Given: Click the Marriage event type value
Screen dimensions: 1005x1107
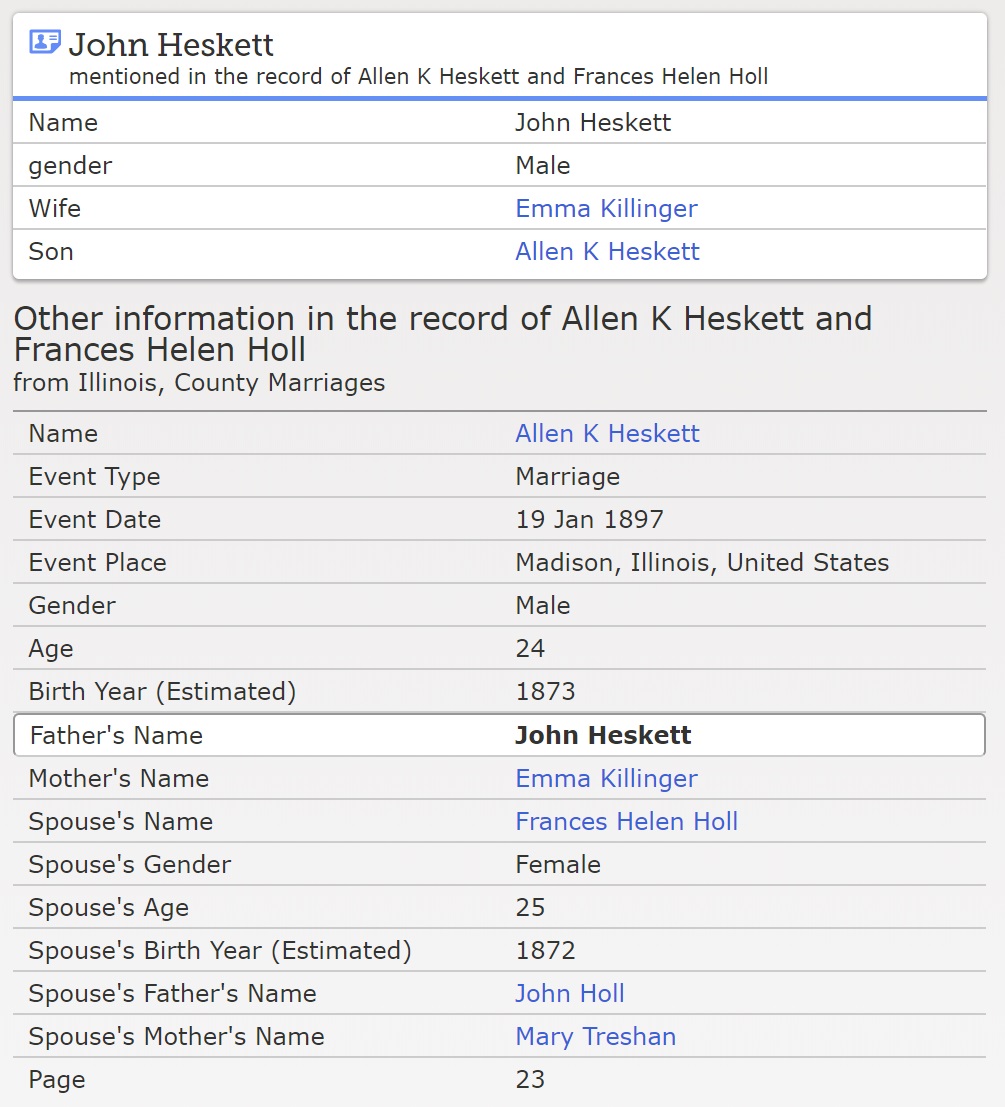Looking at the screenshot, I should (567, 476).
